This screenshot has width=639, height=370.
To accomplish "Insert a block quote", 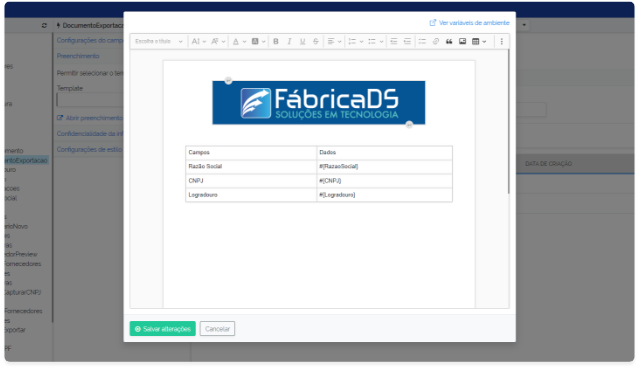I will [449, 41].
